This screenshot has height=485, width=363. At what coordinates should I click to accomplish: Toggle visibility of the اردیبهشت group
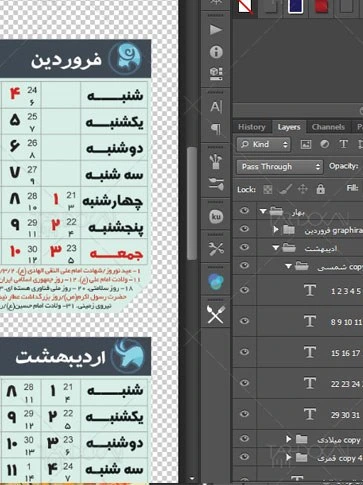[x=244, y=247]
